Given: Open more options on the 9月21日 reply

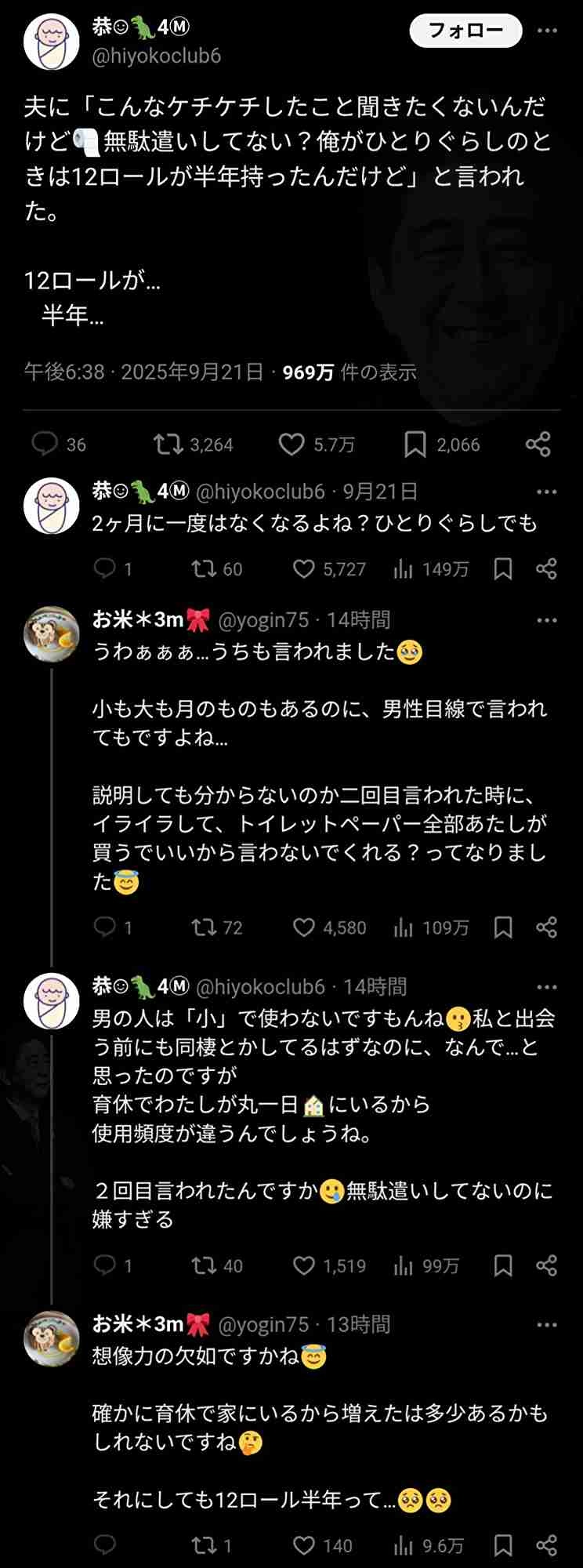Looking at the screenshot, I should (x=546, y=492).
